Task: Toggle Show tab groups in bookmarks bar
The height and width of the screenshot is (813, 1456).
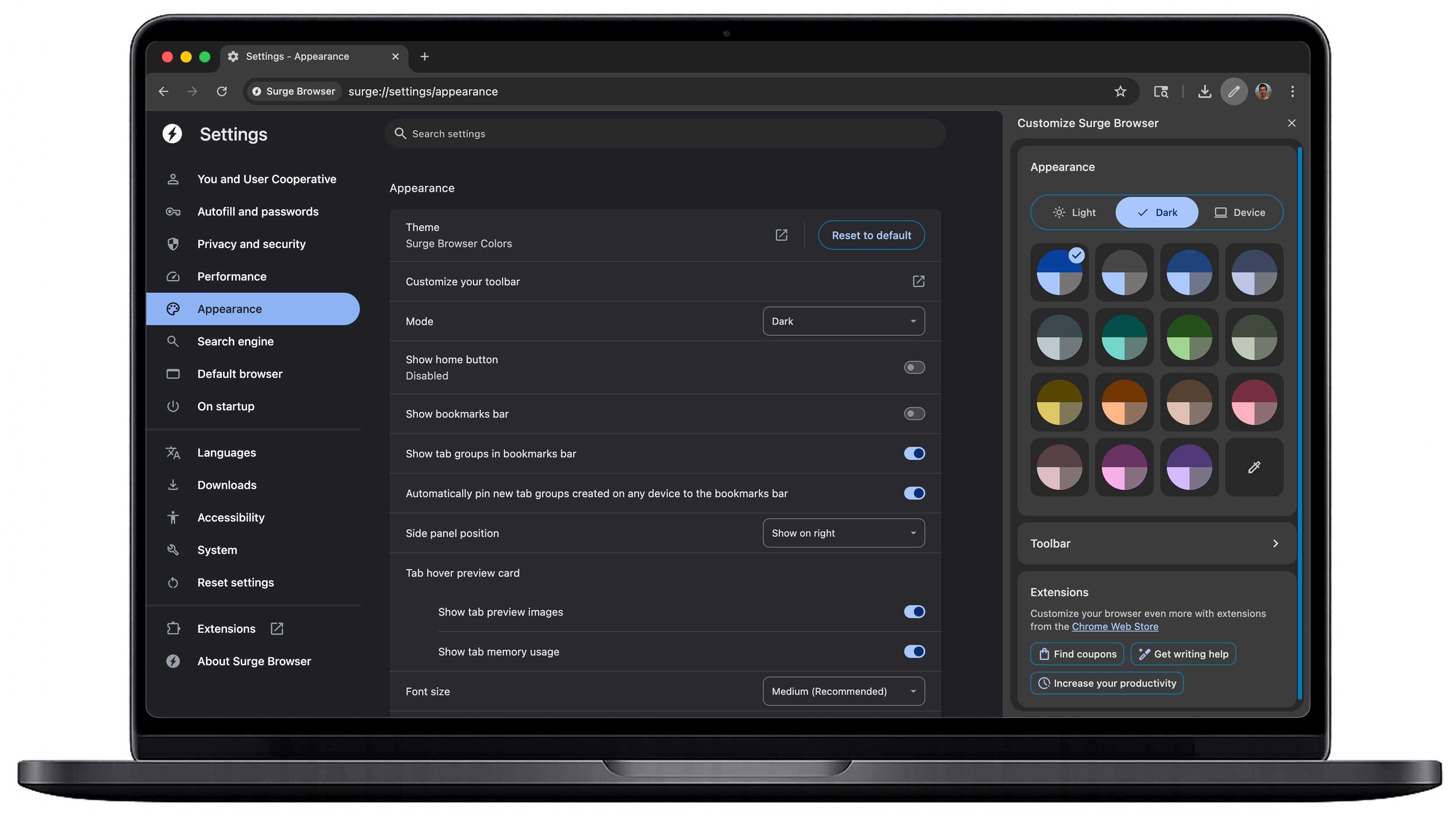Action: (x=914, y=453)
